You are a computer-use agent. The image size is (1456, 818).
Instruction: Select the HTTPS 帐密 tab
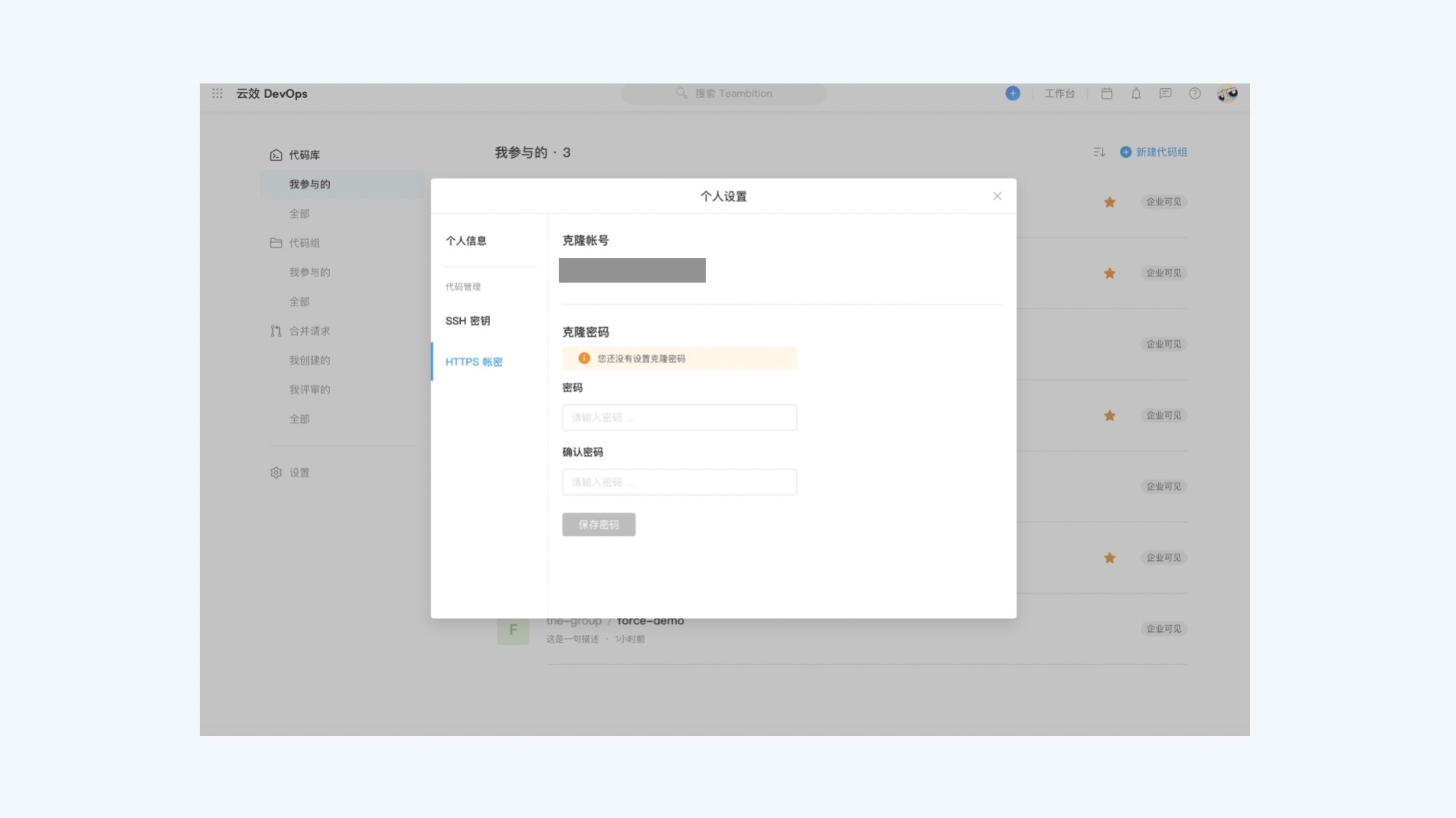474,362
